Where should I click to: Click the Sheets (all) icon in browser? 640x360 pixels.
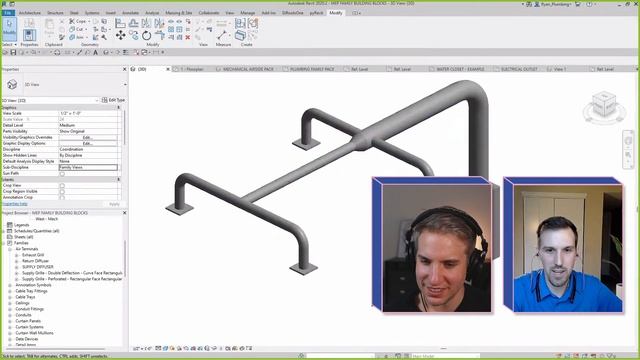[x=10, y=237]
